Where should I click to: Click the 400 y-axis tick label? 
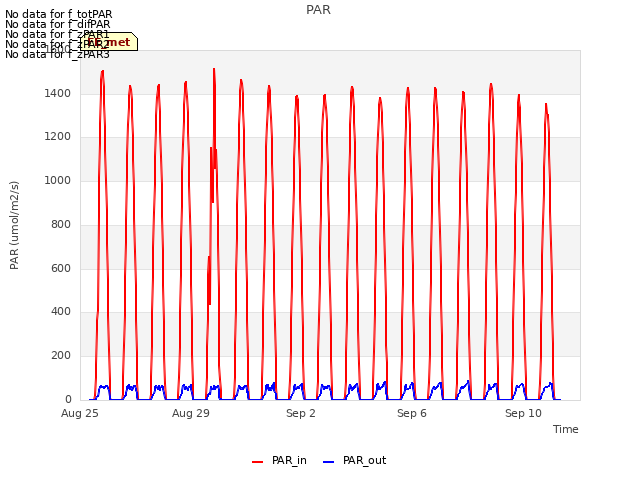click(x=61, y=311)
